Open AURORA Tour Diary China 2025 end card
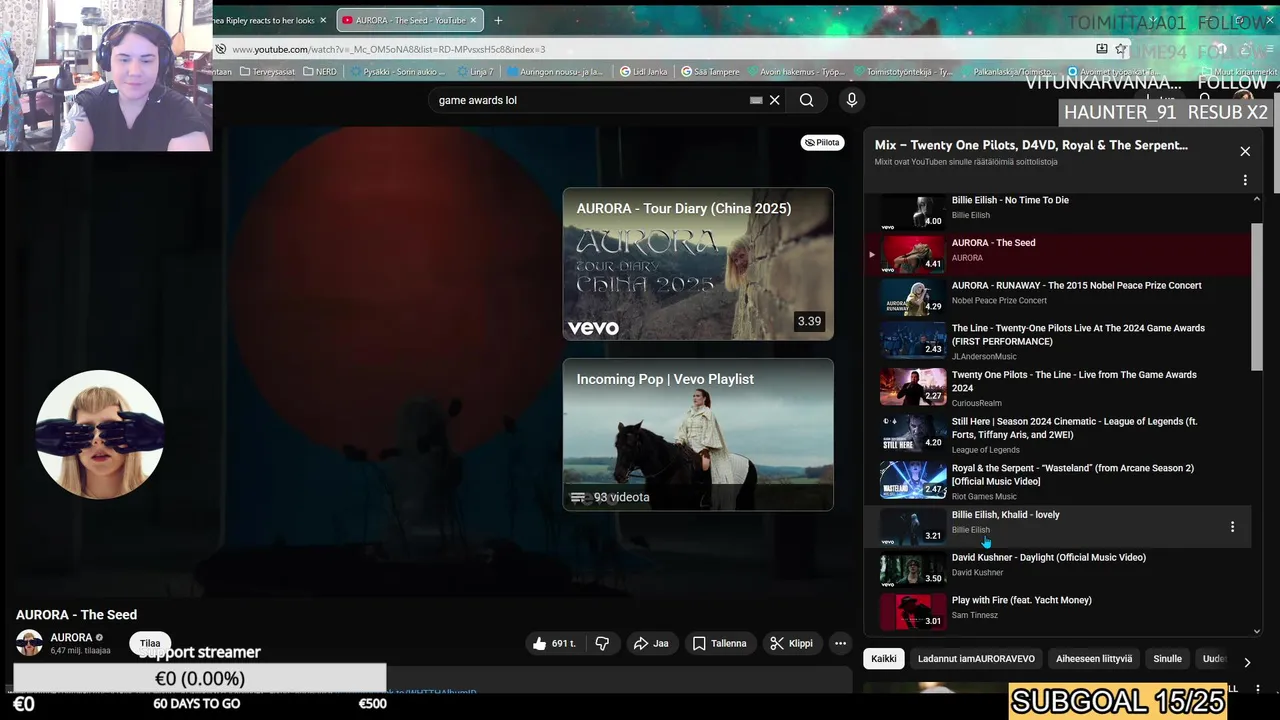This screenshot has height=720, width=1280. tap(698, 264)
